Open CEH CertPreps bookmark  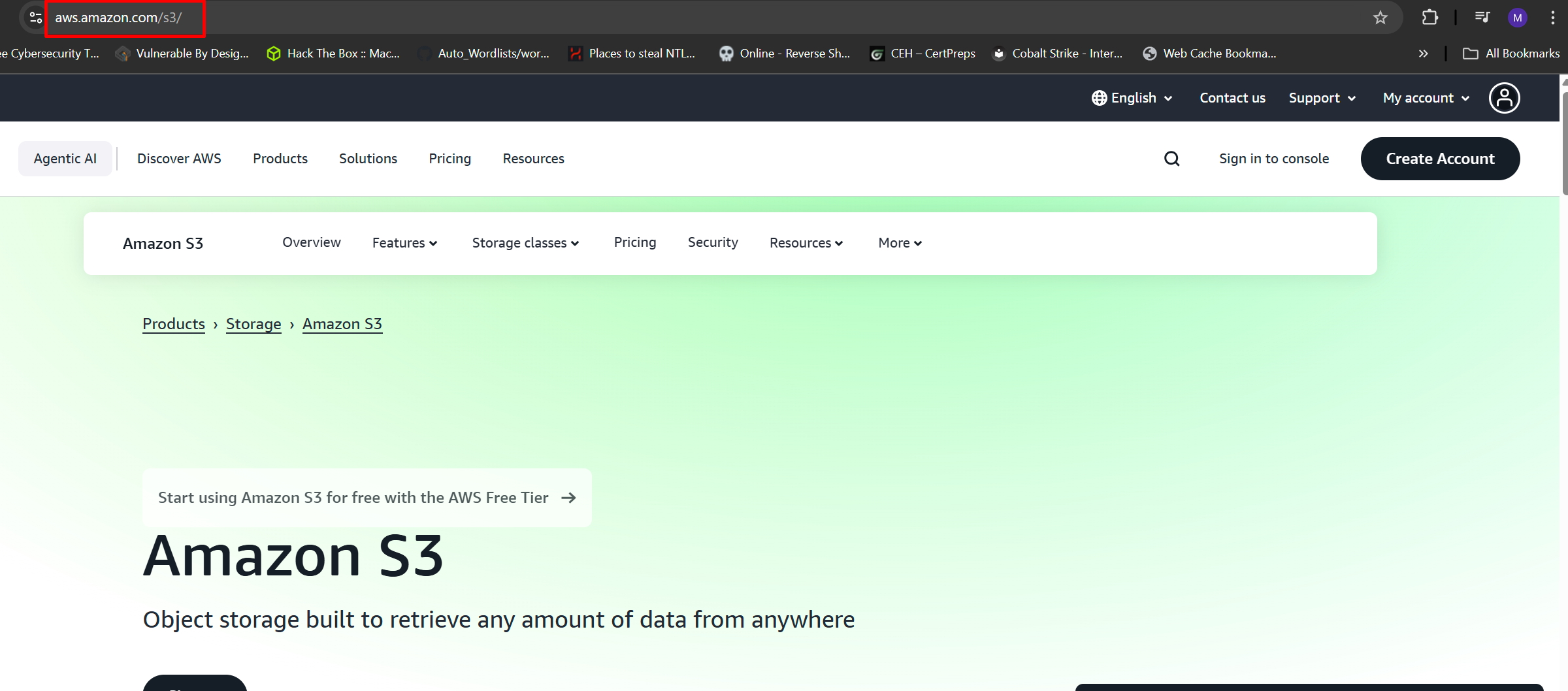pyautogui.click(x=923, y=54)
